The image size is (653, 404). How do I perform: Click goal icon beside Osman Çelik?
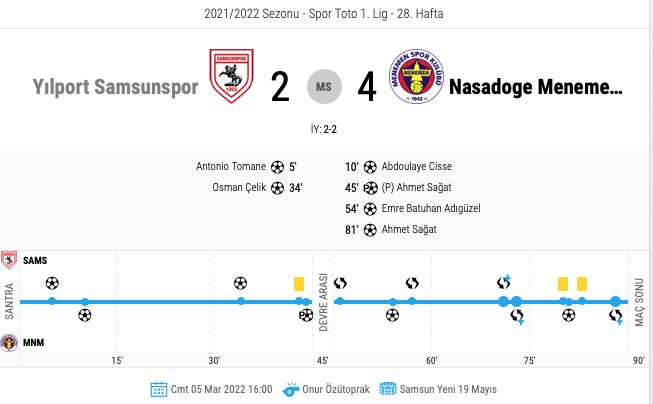tap(277, 188)
